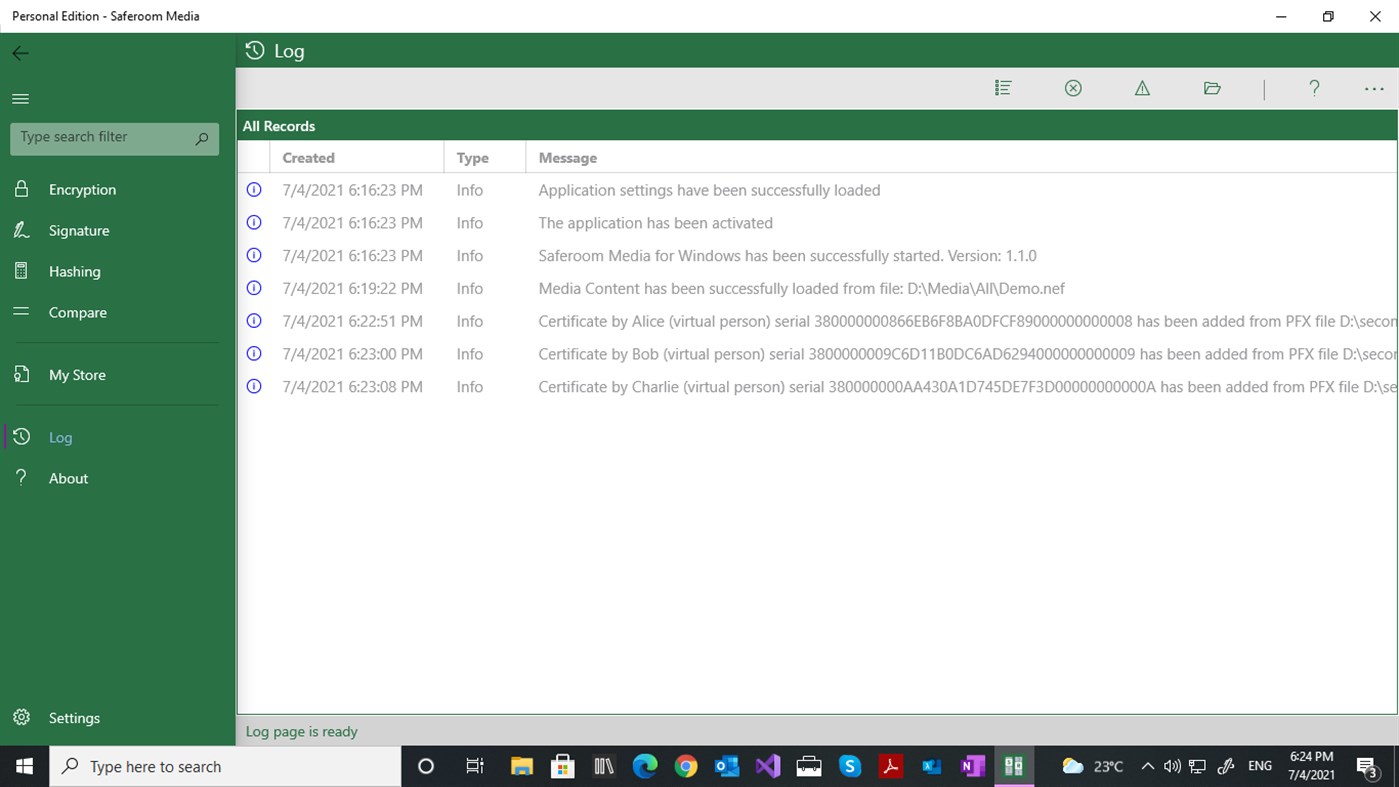
Task: Show warnings via the triangle icon
Action: point(1141,88)
